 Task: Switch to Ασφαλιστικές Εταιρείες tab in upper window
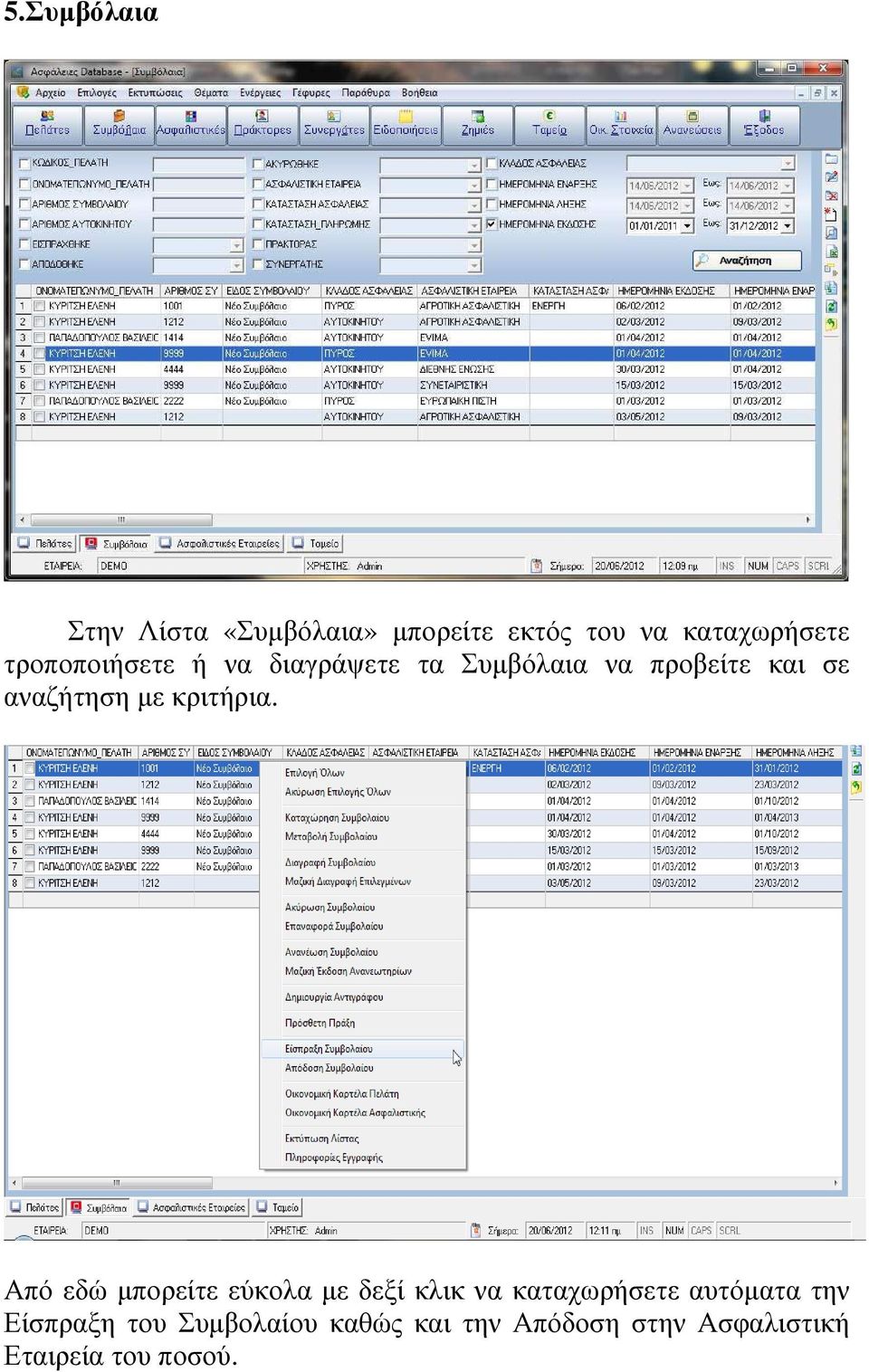pos(218,544)
